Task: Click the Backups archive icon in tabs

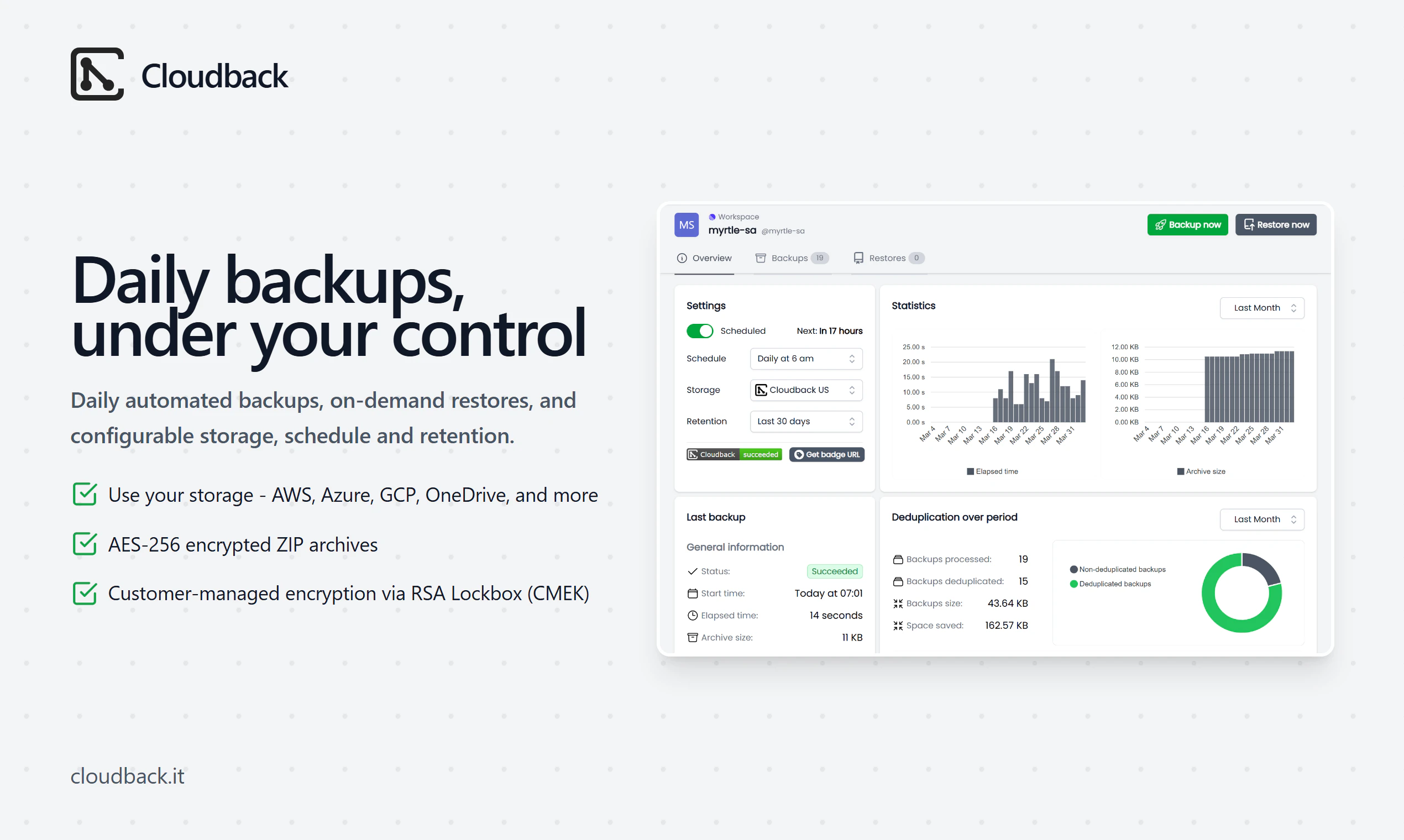Action: pos(760,258)
